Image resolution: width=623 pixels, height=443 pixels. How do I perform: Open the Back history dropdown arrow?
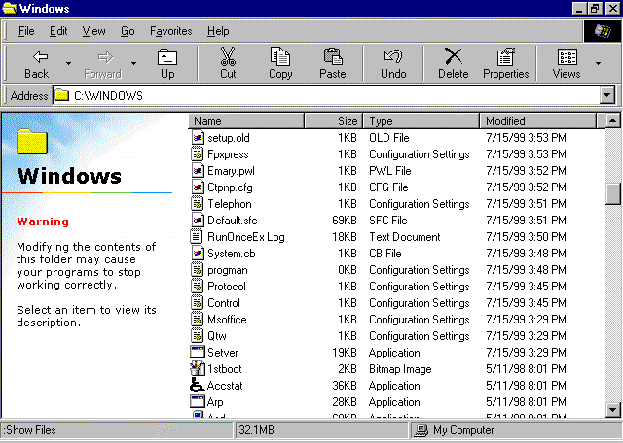(68, 63)
